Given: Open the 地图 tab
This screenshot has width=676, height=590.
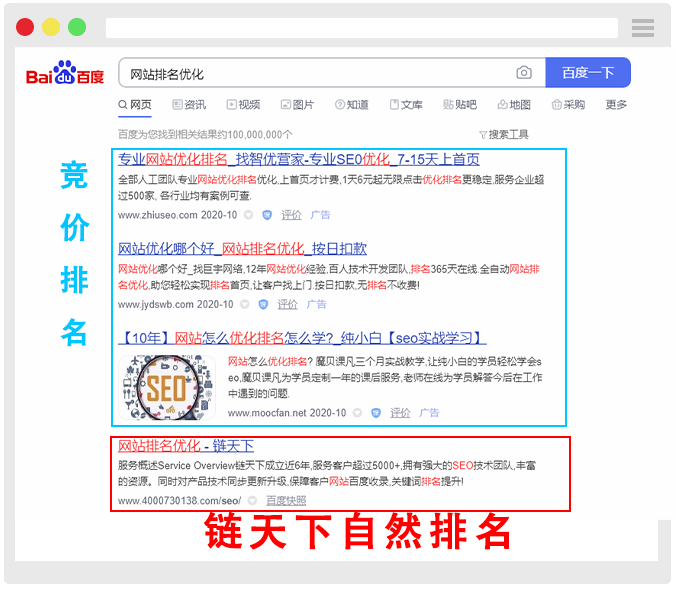Looking at the screenshot, I should 514,105.
